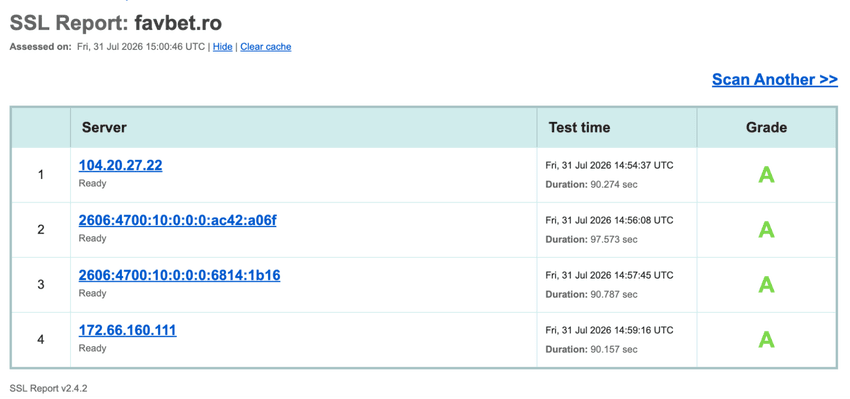Click the Hide link
Image resolution: width=850 pixels, height=399 pixels.
[222, 47]
